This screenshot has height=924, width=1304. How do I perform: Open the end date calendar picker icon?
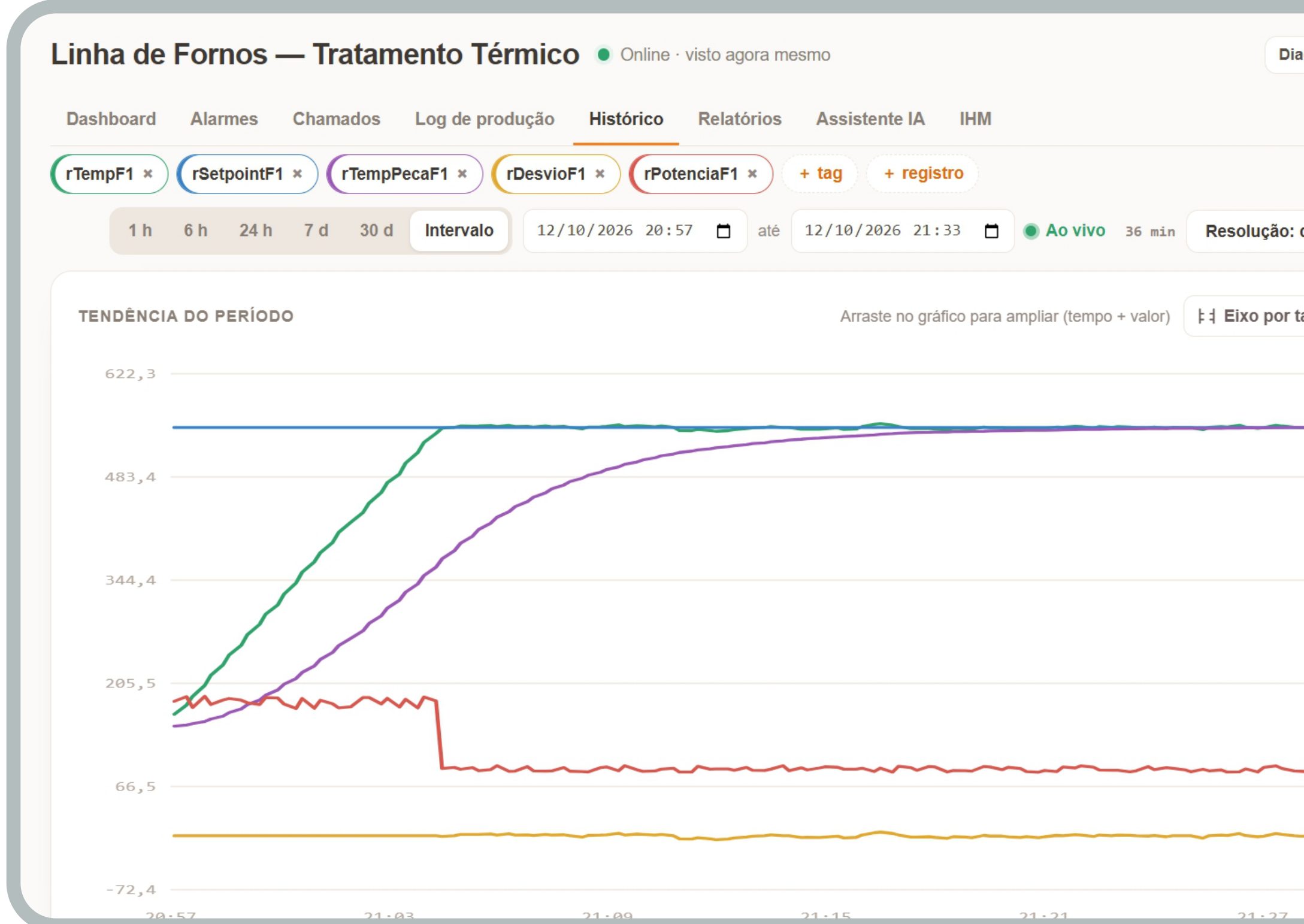991,231
